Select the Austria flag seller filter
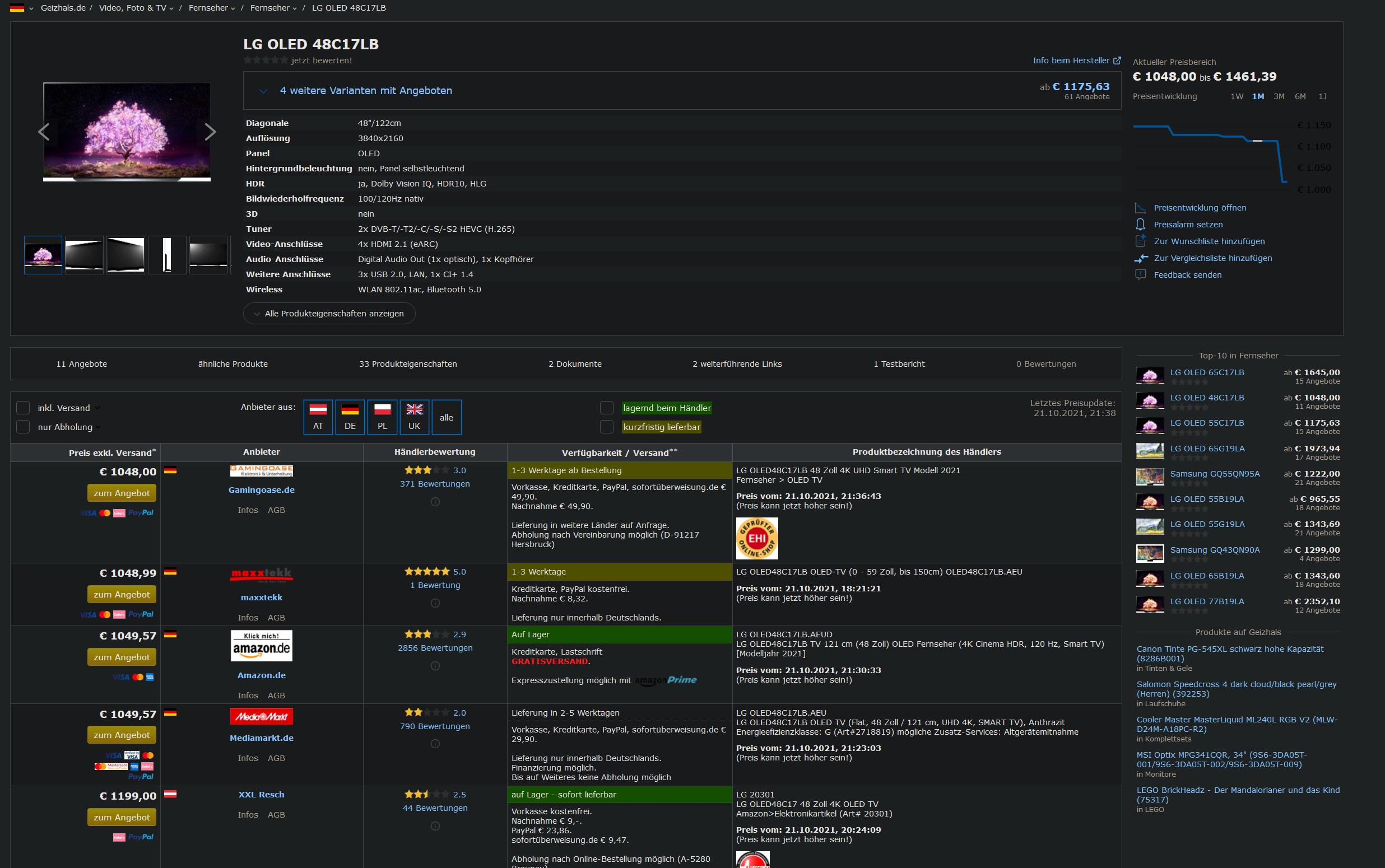1385x868 pixels. point(318,417)
